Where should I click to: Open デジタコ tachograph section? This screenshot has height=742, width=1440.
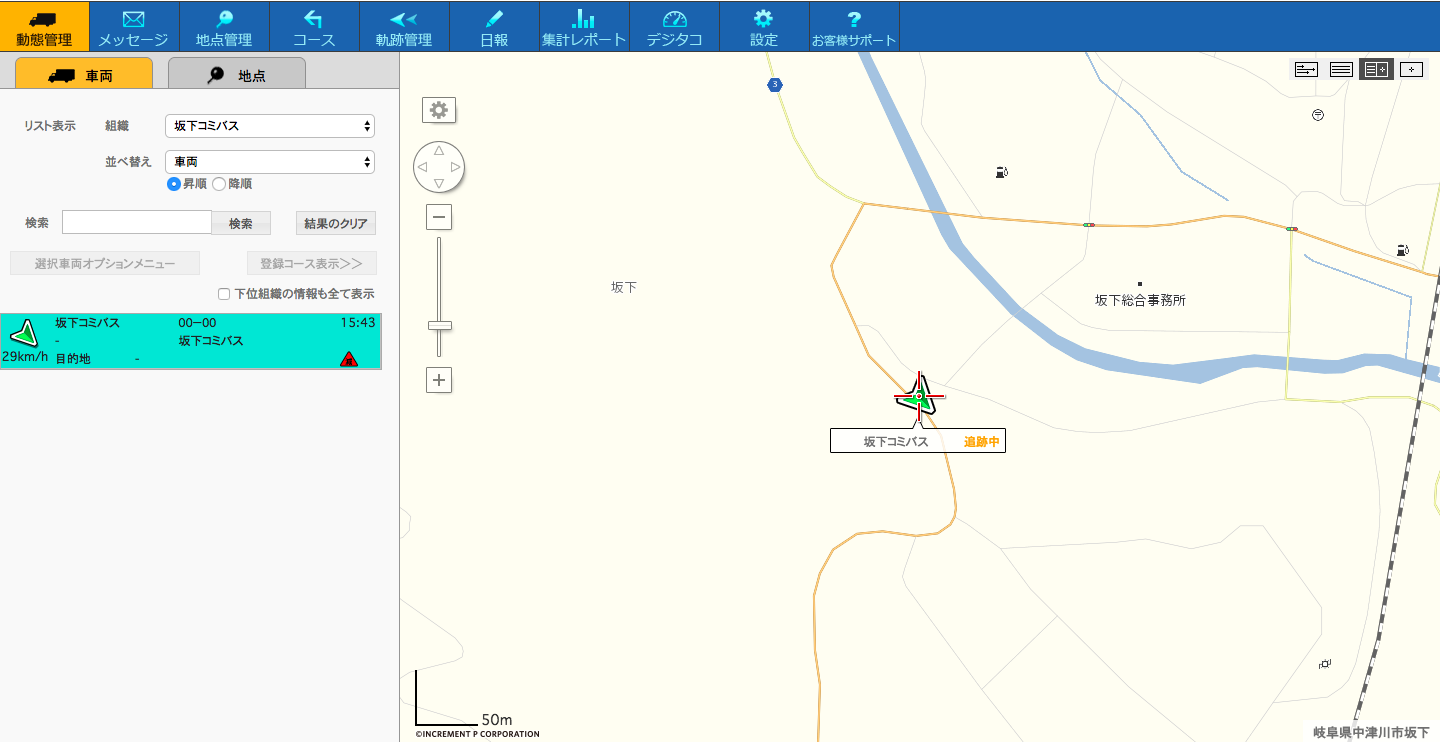coord(674,26)
